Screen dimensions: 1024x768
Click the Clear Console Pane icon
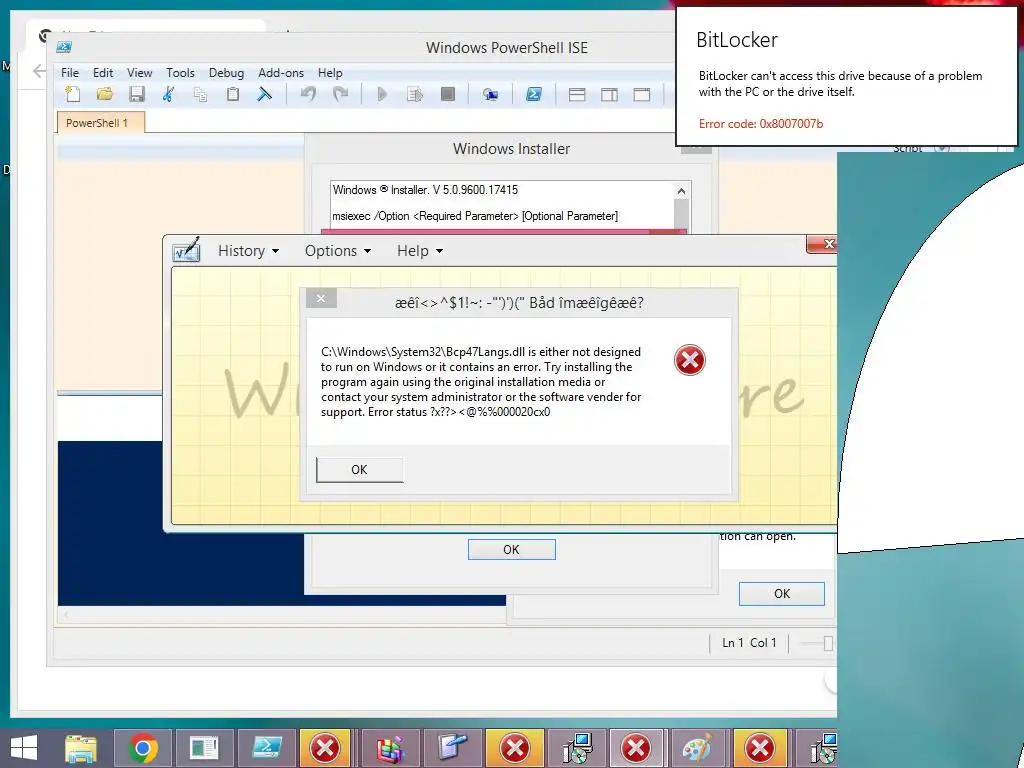pyautogui.click(x=264, y=95)
